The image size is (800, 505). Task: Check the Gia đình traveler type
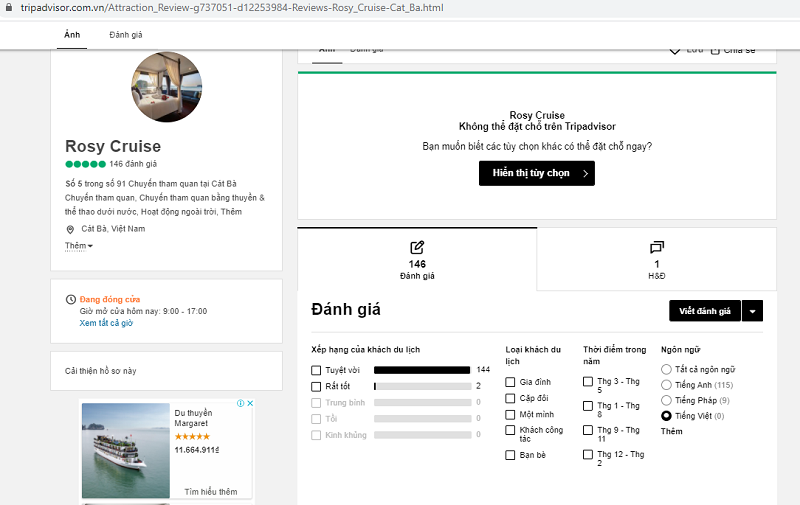click(x=510, y=382)
